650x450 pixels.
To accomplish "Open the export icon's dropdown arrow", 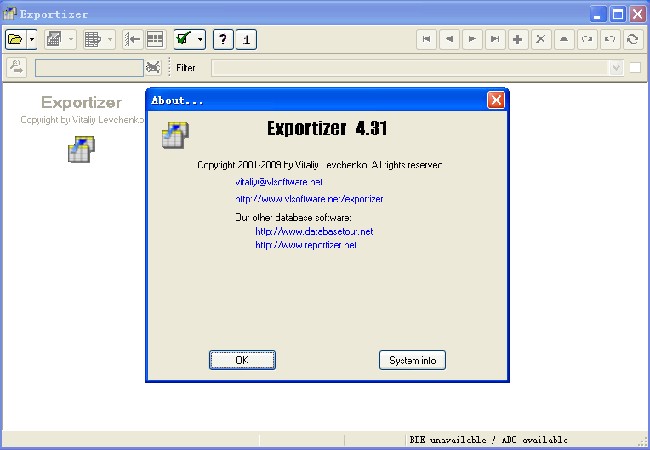I will point(70,39).
